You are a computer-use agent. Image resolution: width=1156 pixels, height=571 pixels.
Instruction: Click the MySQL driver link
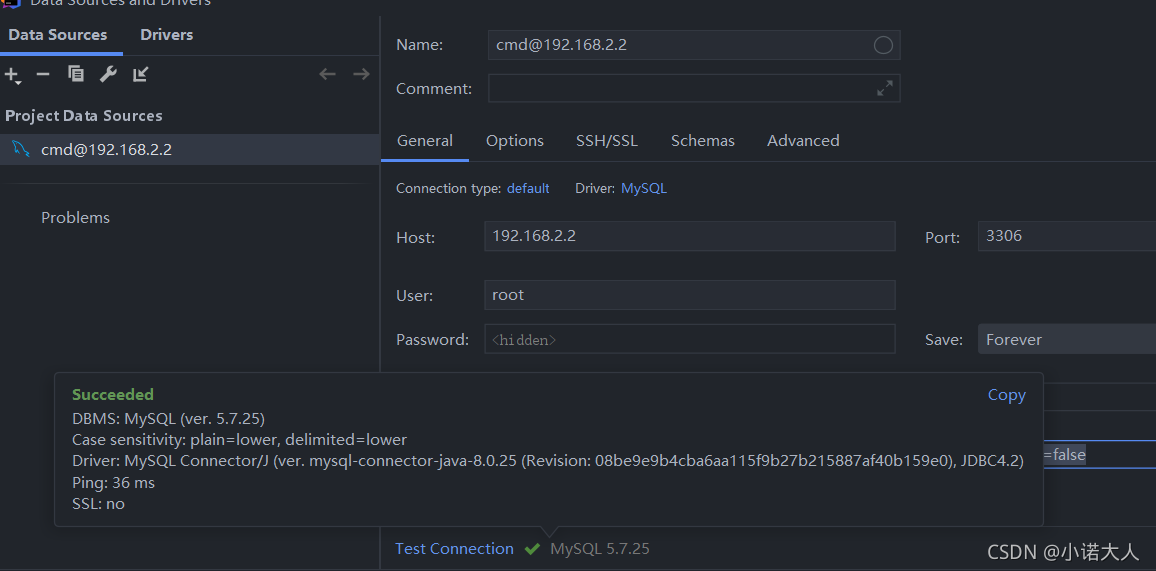tap(644, 189)
